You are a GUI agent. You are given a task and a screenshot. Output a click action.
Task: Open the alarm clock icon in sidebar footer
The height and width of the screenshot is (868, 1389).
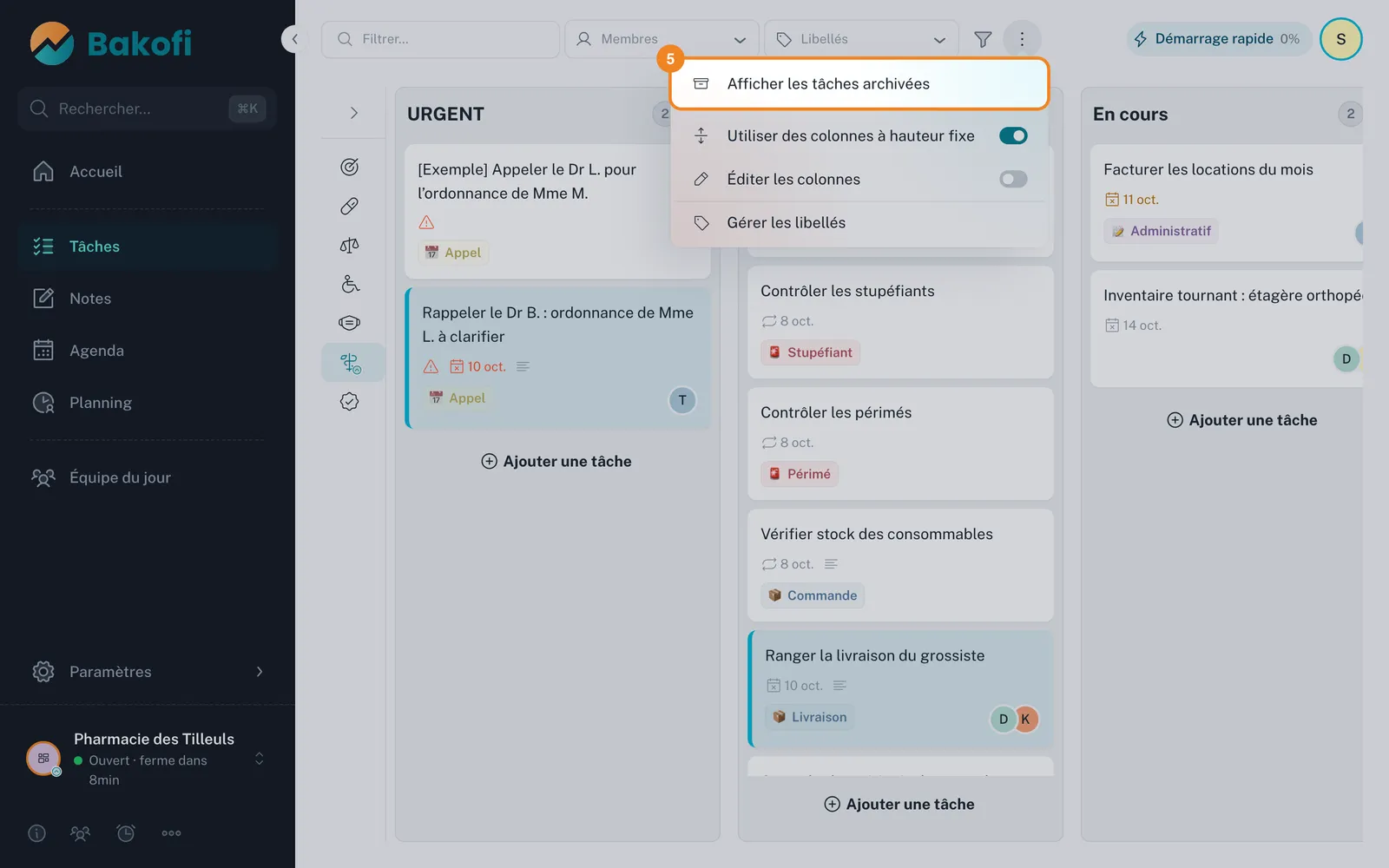click(126, 833)
